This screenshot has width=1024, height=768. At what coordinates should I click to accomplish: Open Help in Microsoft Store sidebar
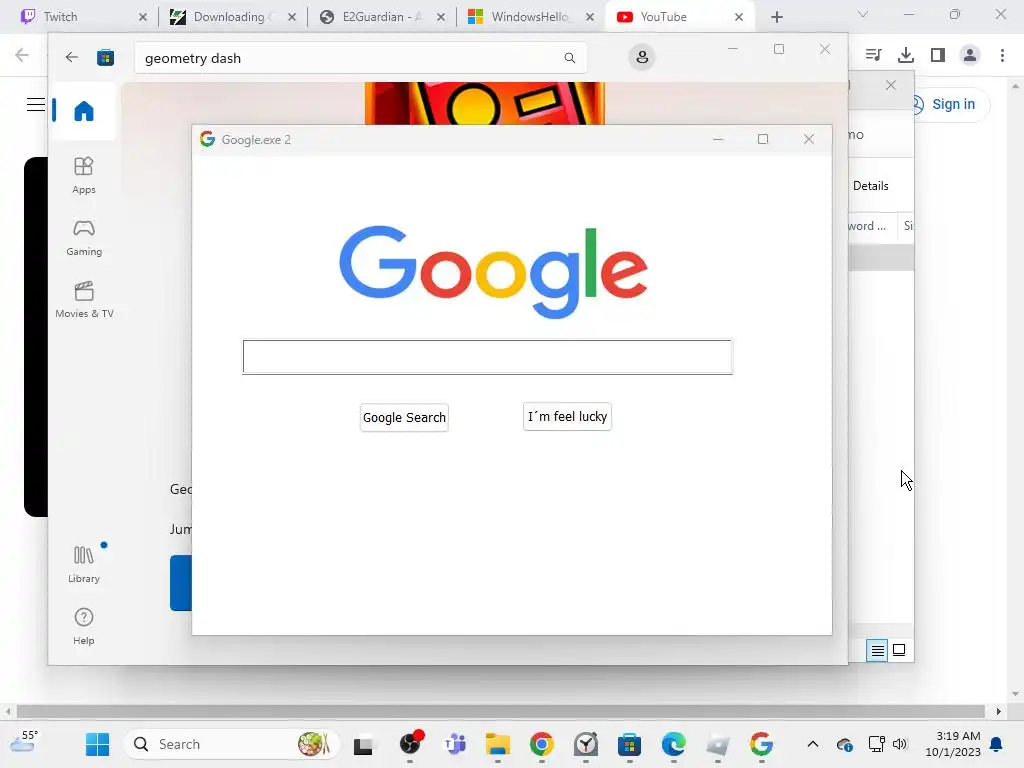[84, 626]
